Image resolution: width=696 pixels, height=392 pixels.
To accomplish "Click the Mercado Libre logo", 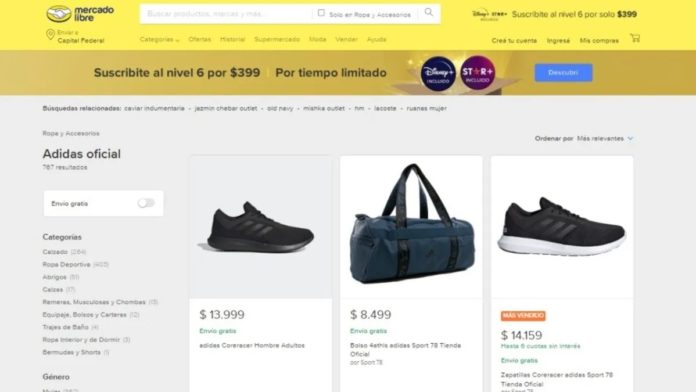I will point(80,14).
